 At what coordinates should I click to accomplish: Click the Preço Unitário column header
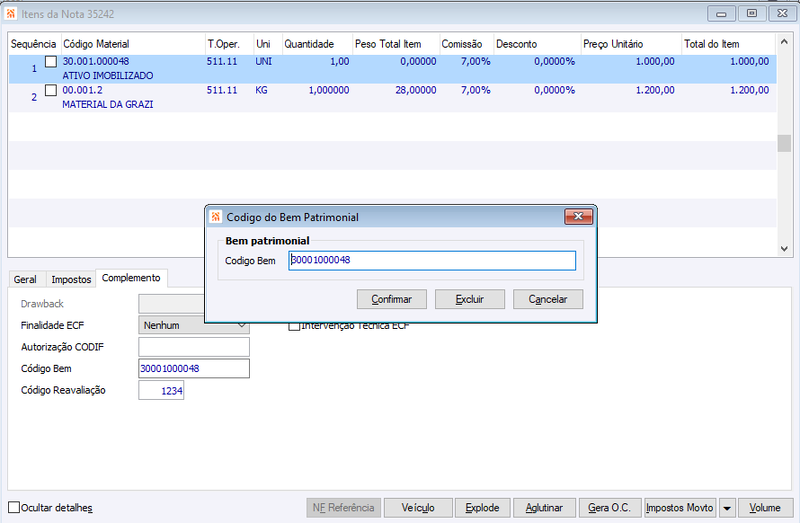click(x=631, y=44)
